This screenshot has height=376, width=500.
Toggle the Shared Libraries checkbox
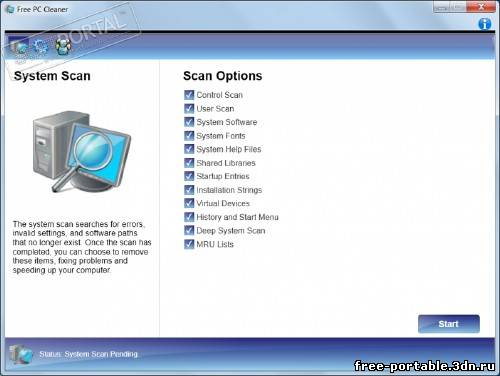pyautogui.click(x=189, y=163)
